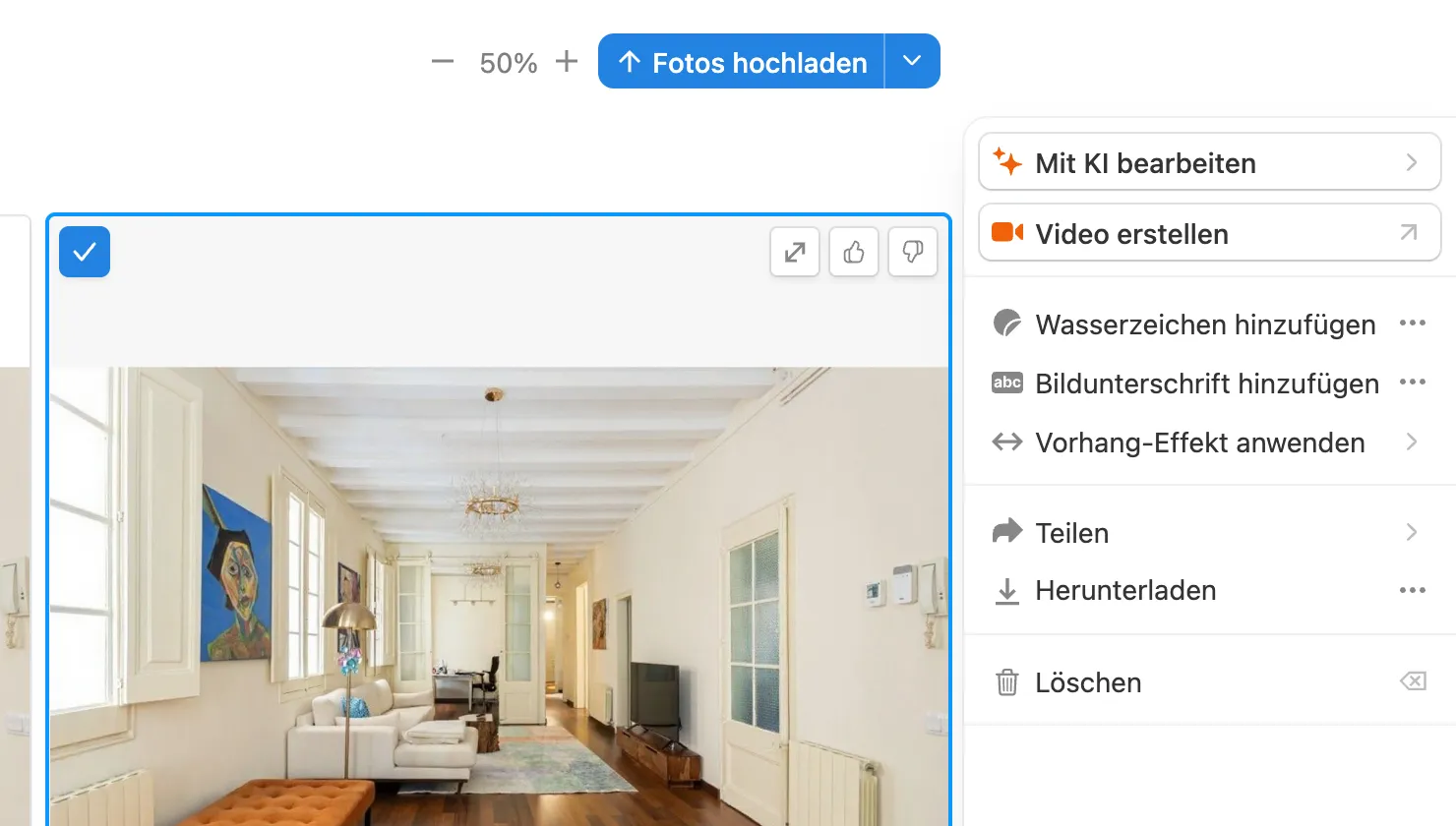The width and height of the screenshot is (1456, 826).
Task: Click the download arrow icon
Action: pos(1007,591)
